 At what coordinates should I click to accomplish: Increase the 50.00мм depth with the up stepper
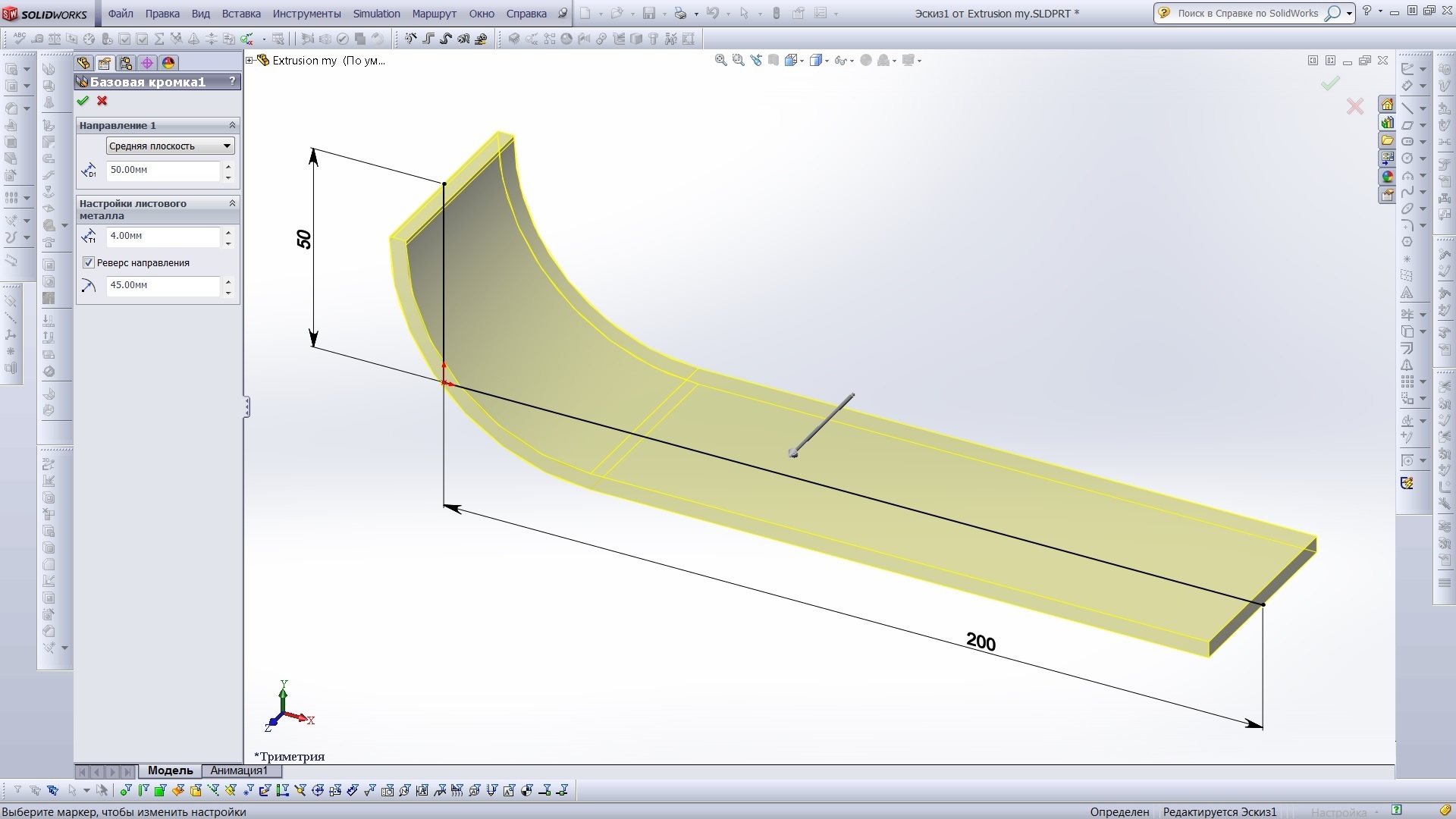(x=228, y=166)
